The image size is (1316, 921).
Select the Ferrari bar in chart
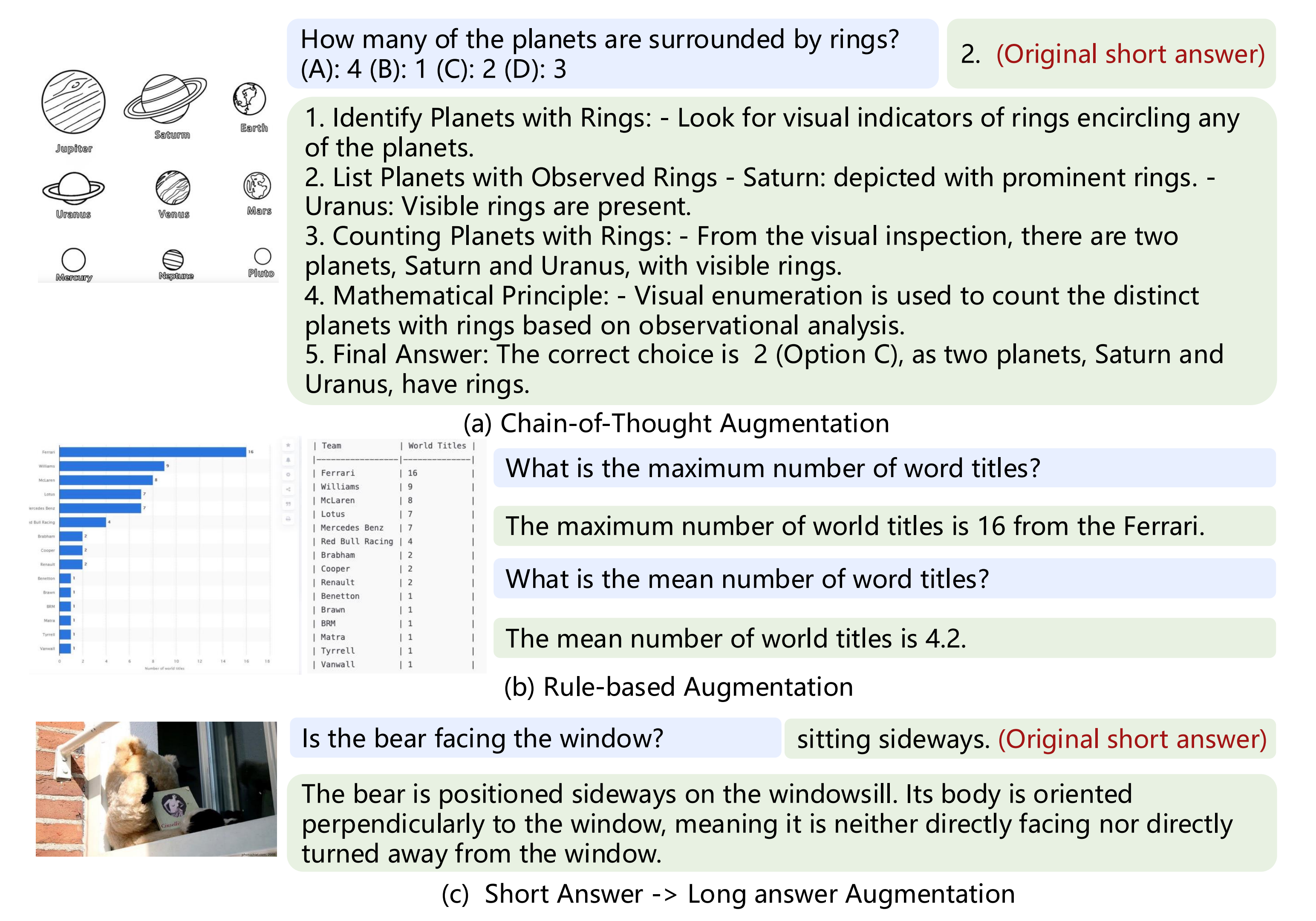tap(153, 452)
